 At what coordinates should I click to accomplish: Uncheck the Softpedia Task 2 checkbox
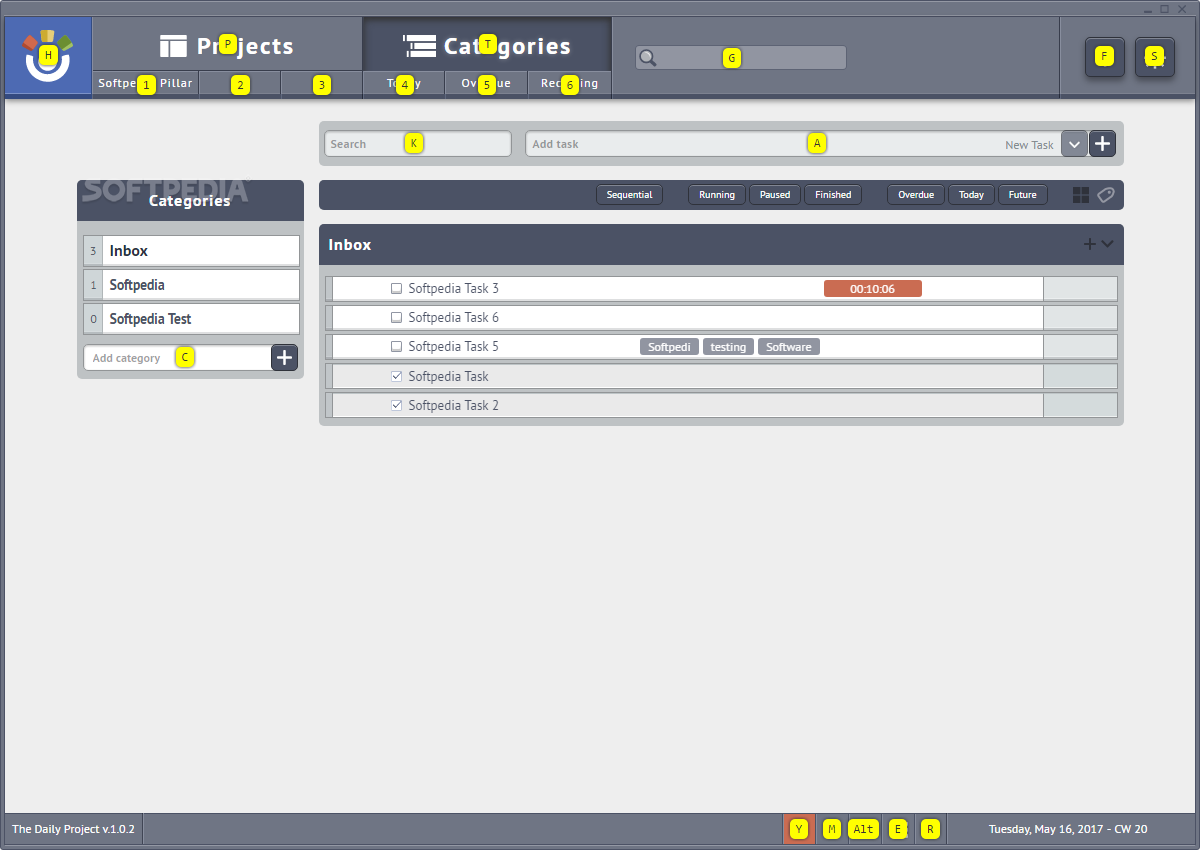(x=396, y=405)
